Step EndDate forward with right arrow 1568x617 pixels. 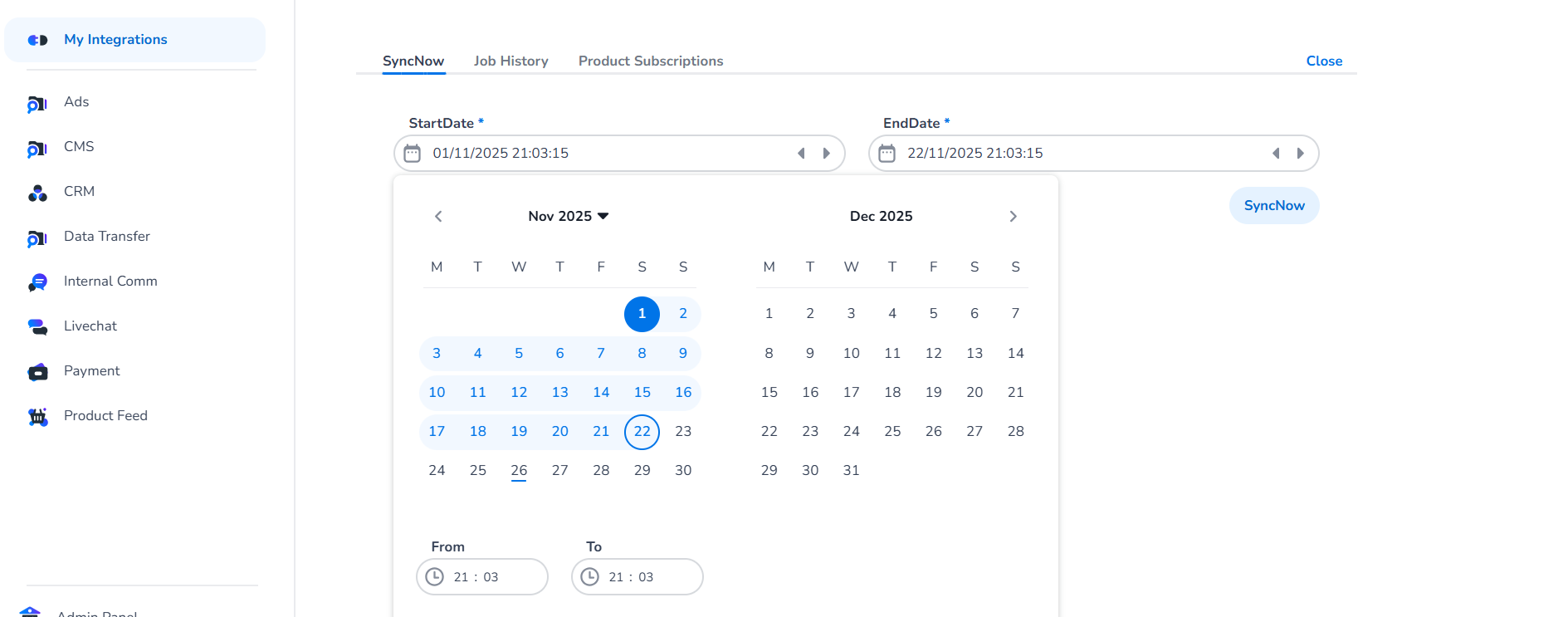[1301, 154]
